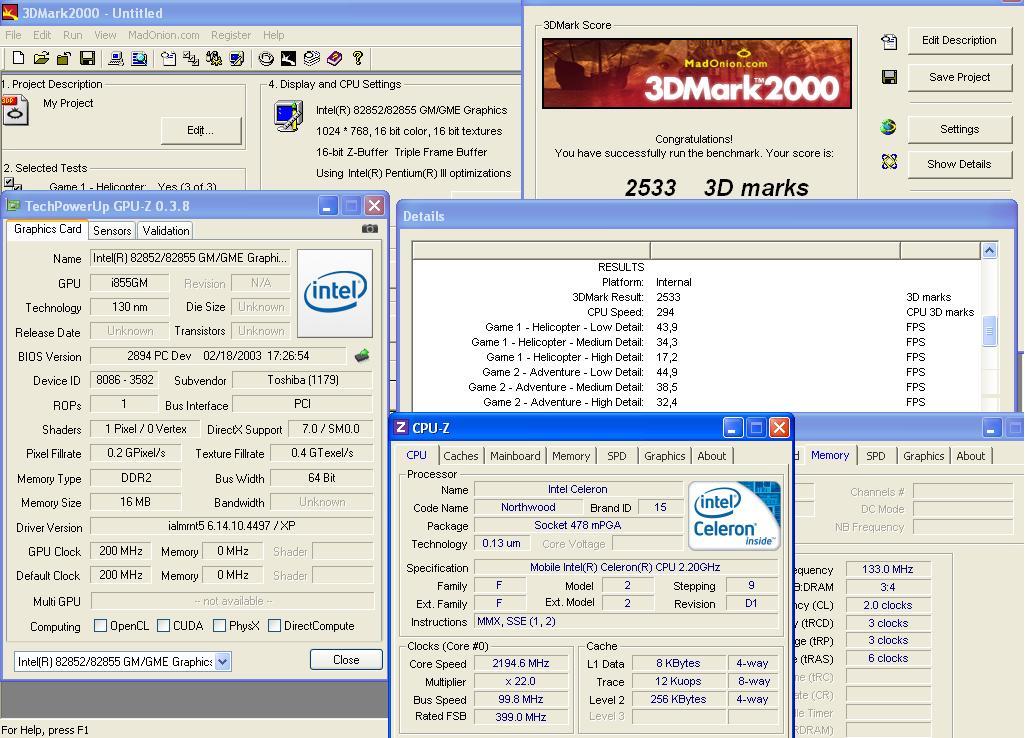The width and height of the screenshot is (1025, 738).
Task: Click the 133.0 MHz frequency value
Action: tap(888, 569)
